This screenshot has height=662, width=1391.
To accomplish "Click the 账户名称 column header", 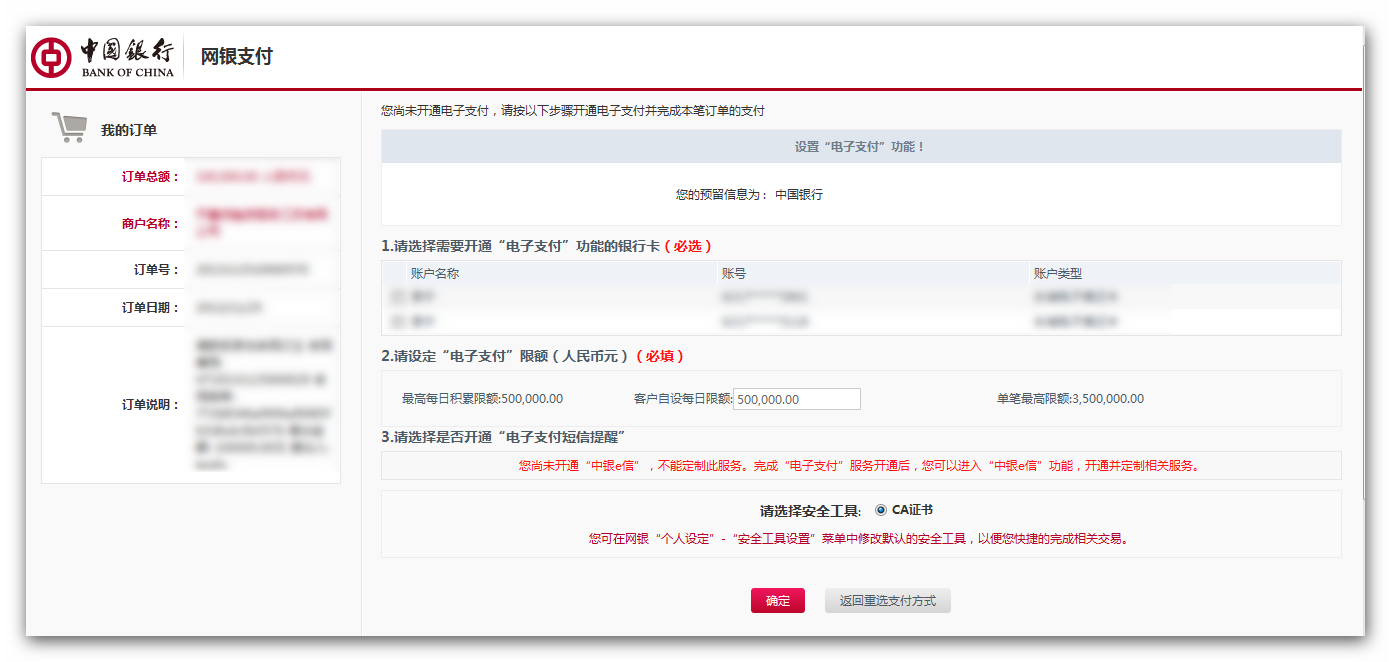I will tap(434, 273).
